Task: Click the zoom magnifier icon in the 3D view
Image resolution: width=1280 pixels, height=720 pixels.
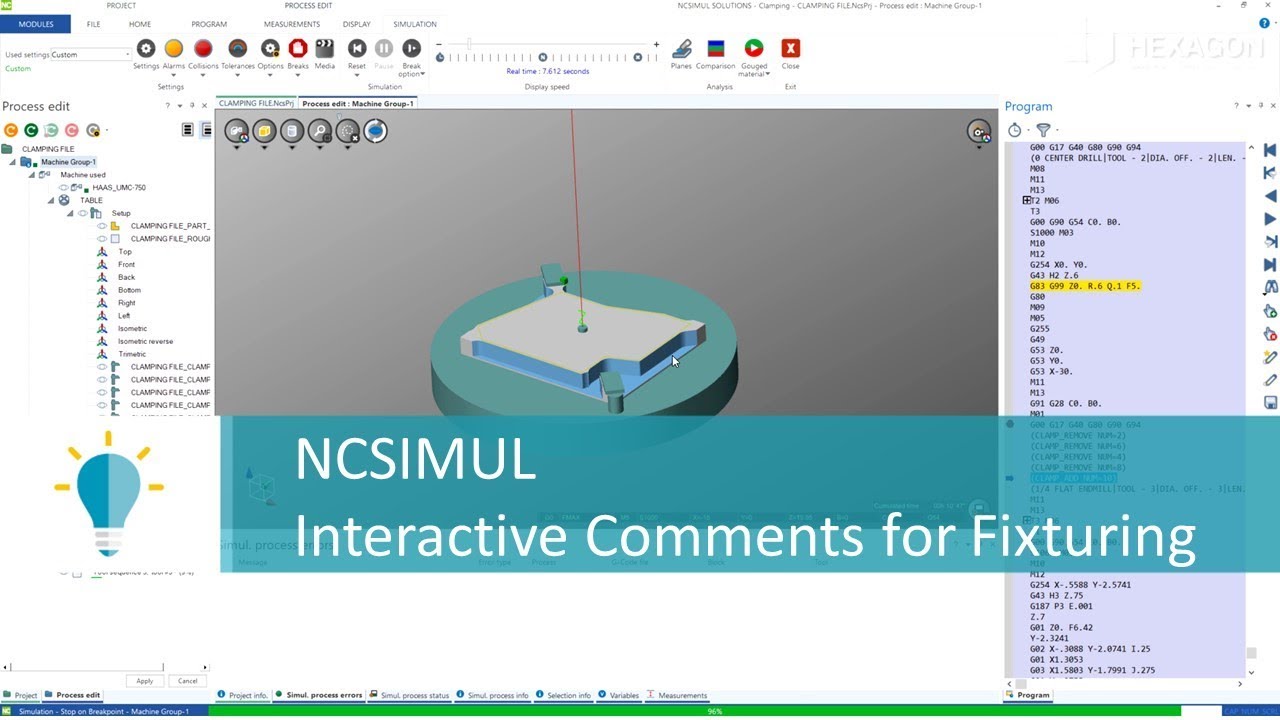Action: point(319,131)
